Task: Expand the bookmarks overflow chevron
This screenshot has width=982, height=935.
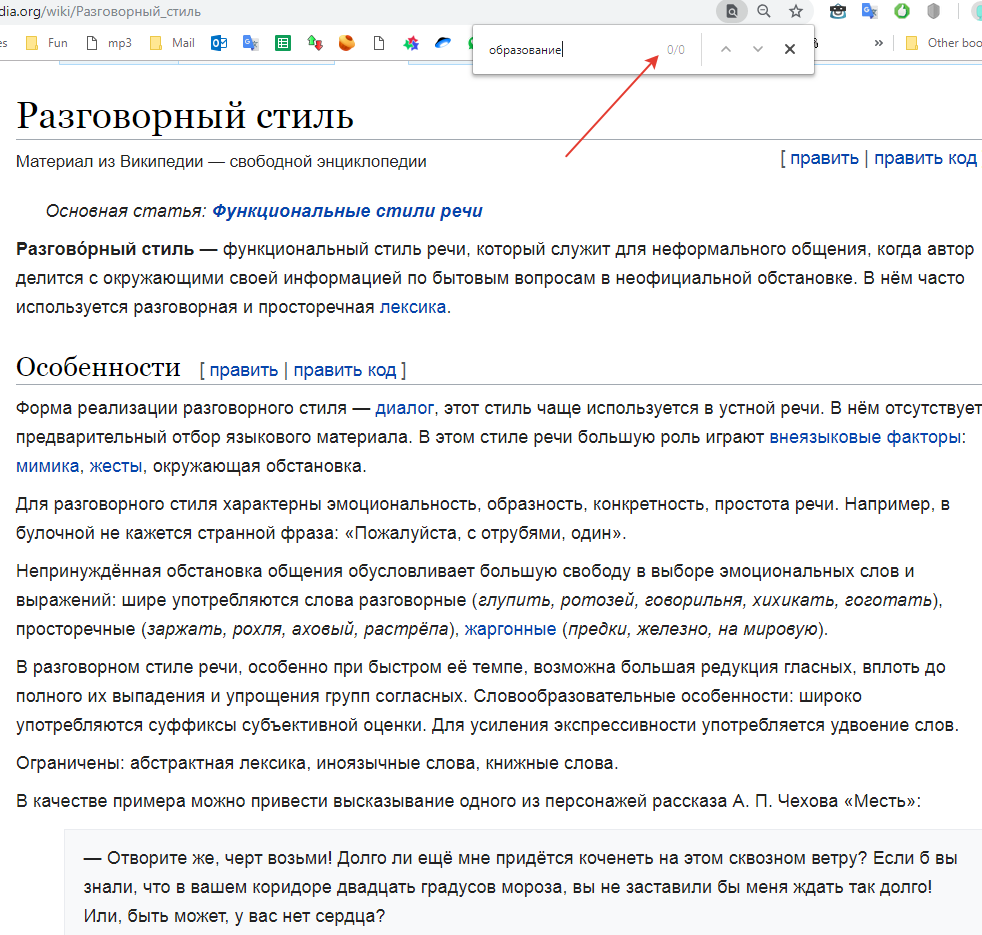Action: (x=879, y=43)
